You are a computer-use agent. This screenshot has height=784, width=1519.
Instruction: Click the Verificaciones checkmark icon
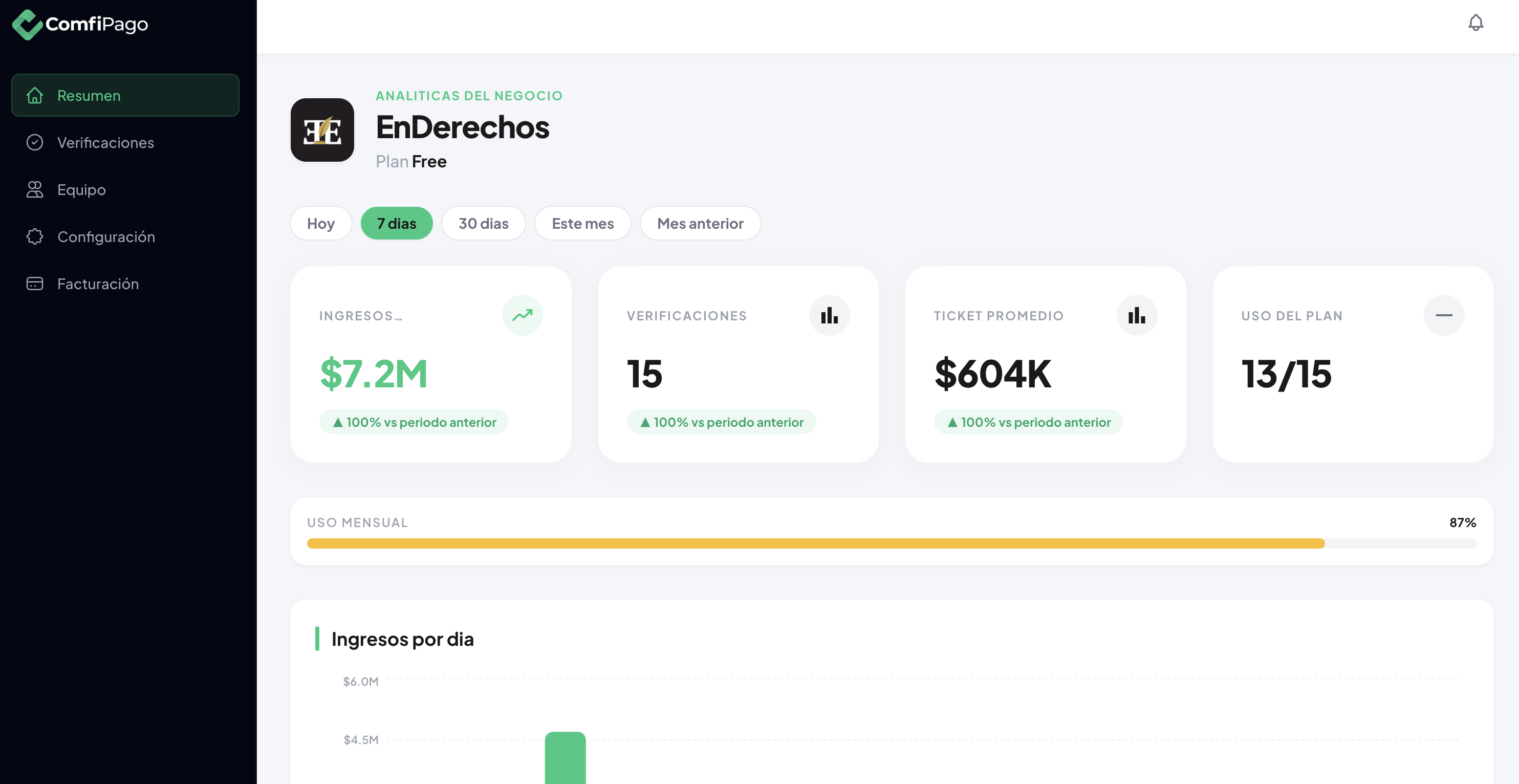(x=35, y=143)
